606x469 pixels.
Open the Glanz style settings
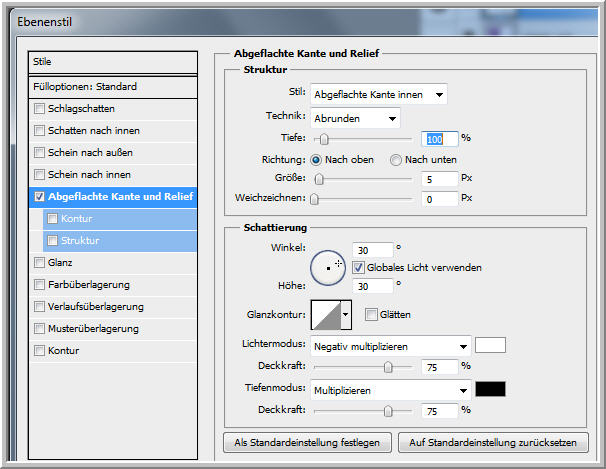pos(60,263)
